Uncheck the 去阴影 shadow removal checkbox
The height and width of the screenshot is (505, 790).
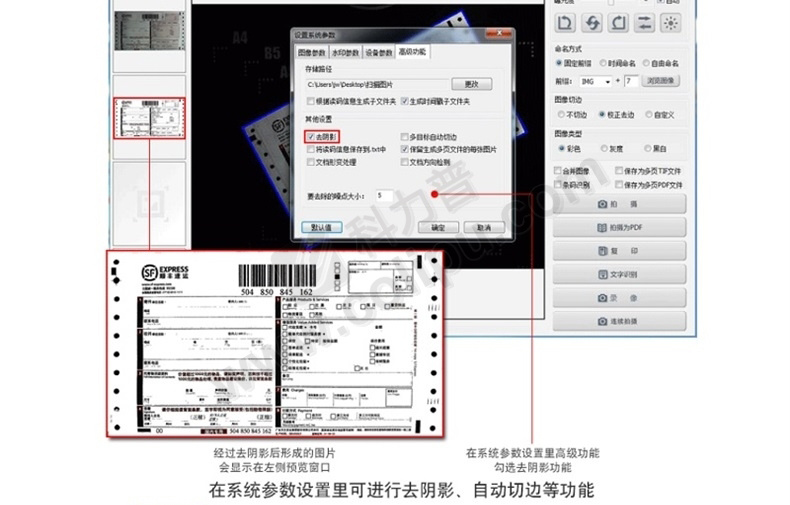click(312, 136)
